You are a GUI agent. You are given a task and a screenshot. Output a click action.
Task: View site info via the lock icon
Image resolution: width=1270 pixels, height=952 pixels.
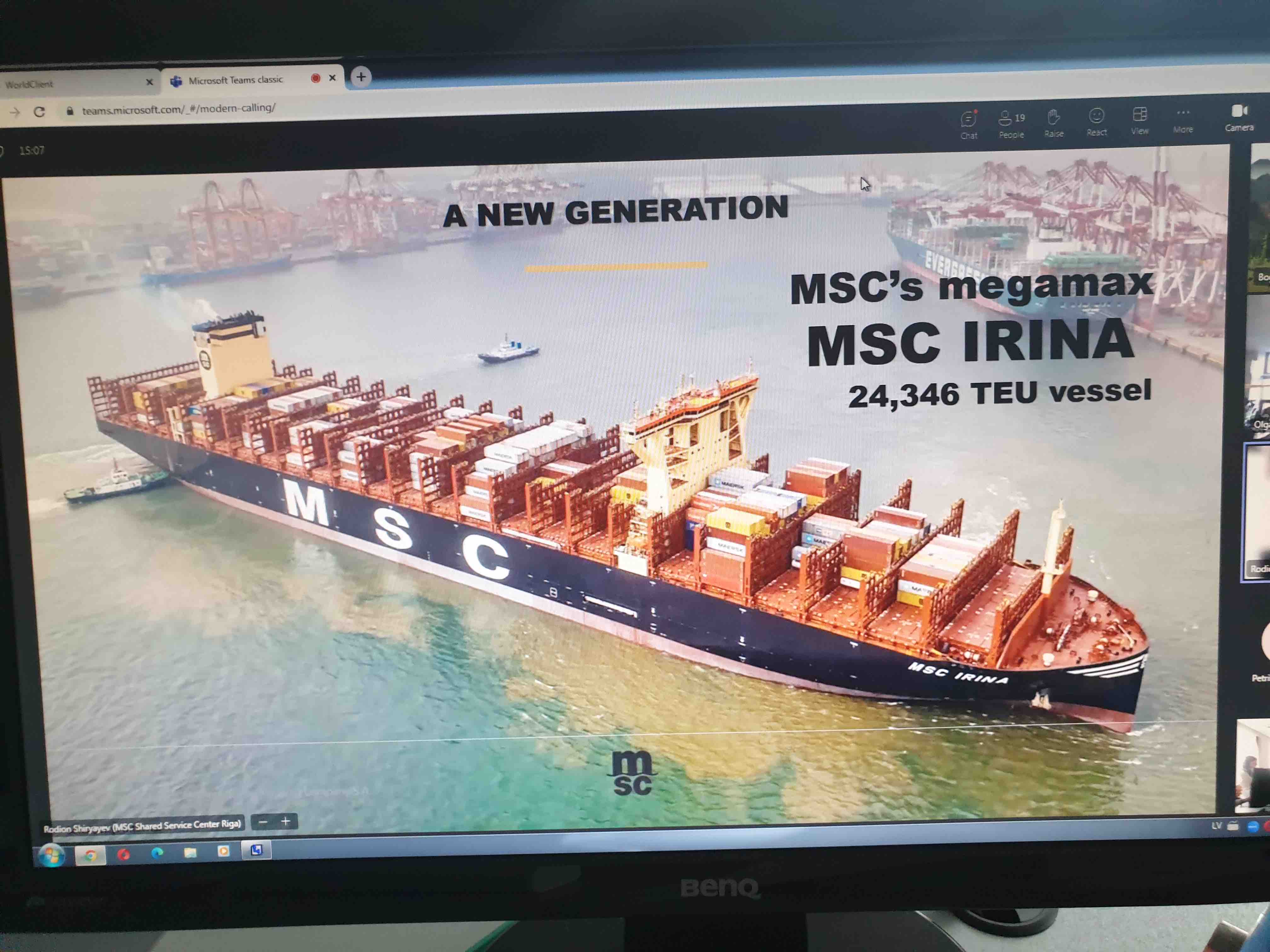pyautogui.click(x=70, y=111)
